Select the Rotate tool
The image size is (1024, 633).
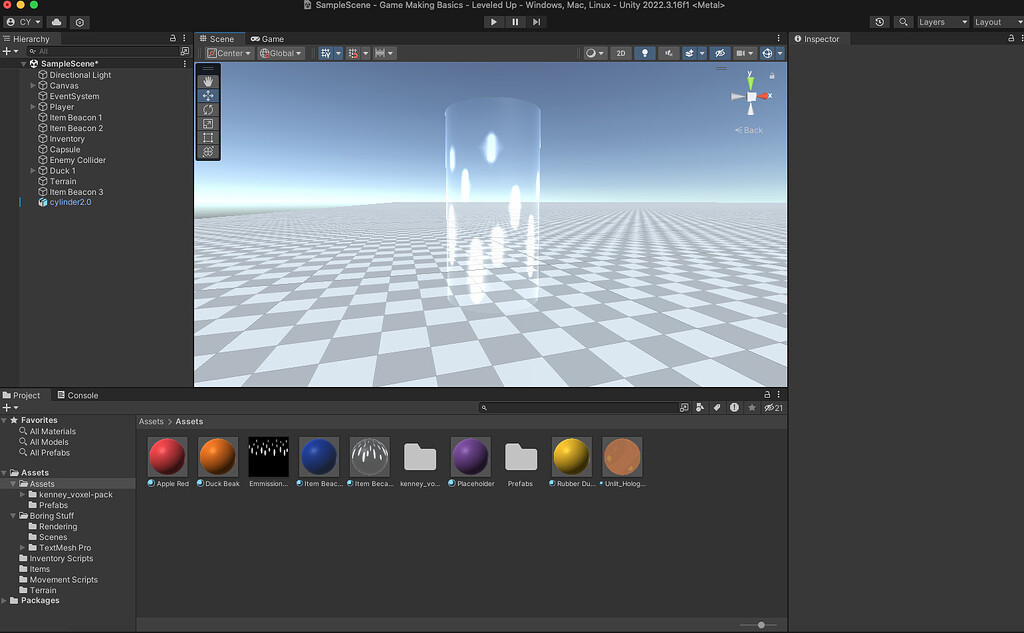[208, 109]
